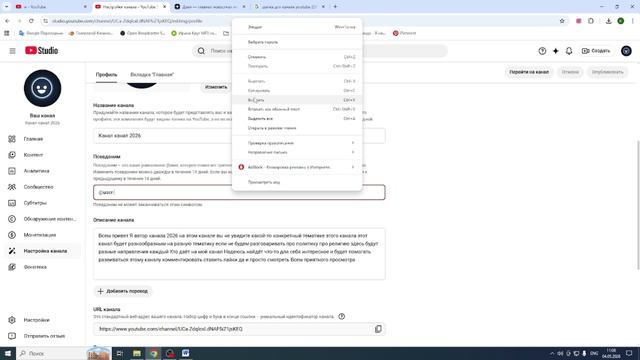The image size is (640, 360).
Task: Bookmark the page with the star icon
Action: (x=562, y=21)
